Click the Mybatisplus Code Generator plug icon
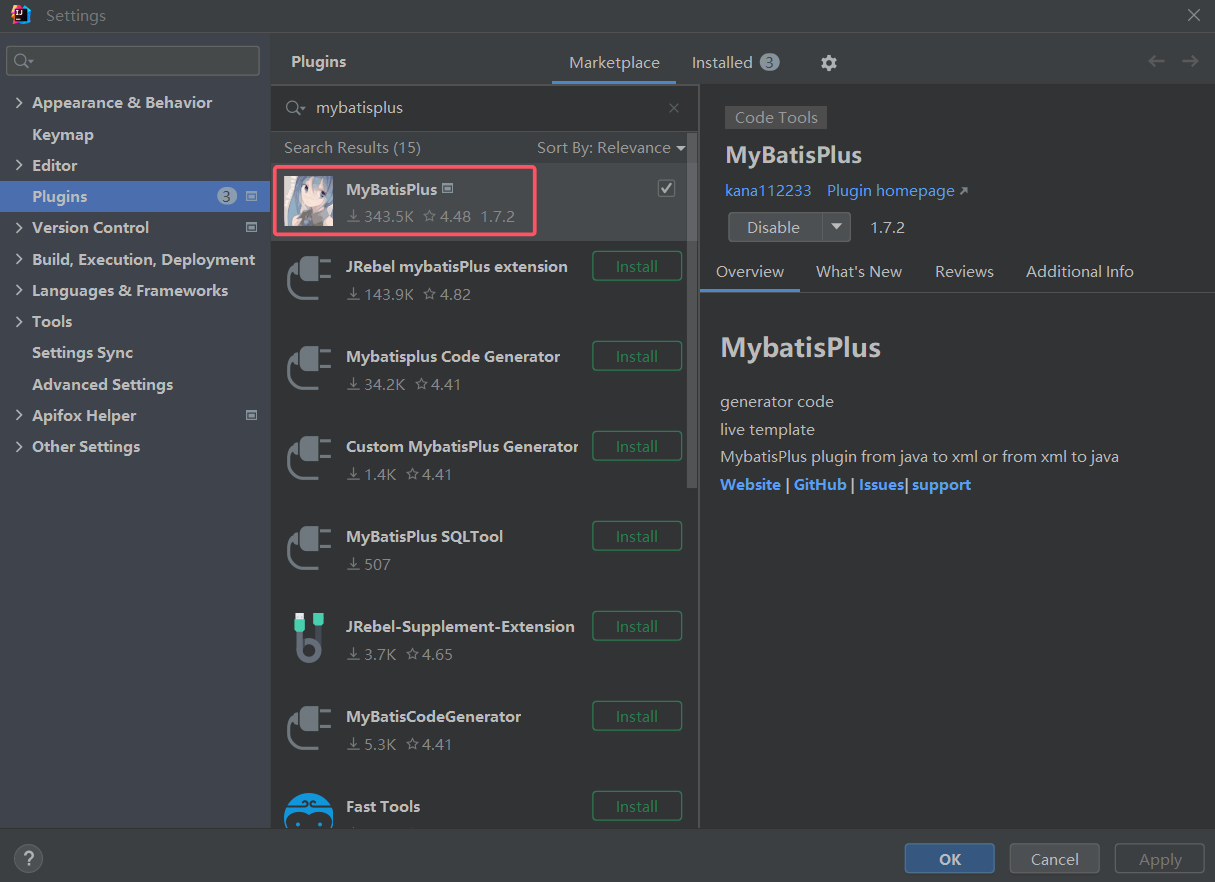Image resolution: width=1215 pixels, height=882 pixels. coord(308,370)
